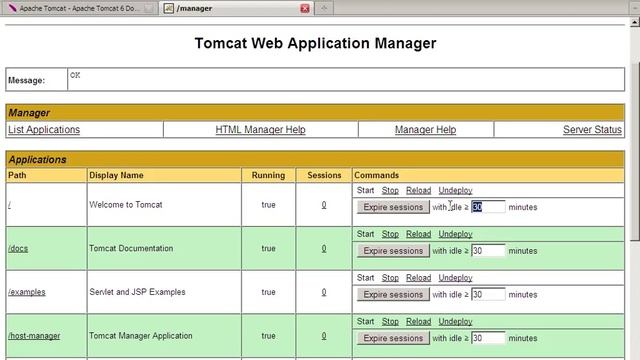The image size is (640, 360).
Task: Click the Tomcat feather favicon on first tab
Action: point(12,8)
